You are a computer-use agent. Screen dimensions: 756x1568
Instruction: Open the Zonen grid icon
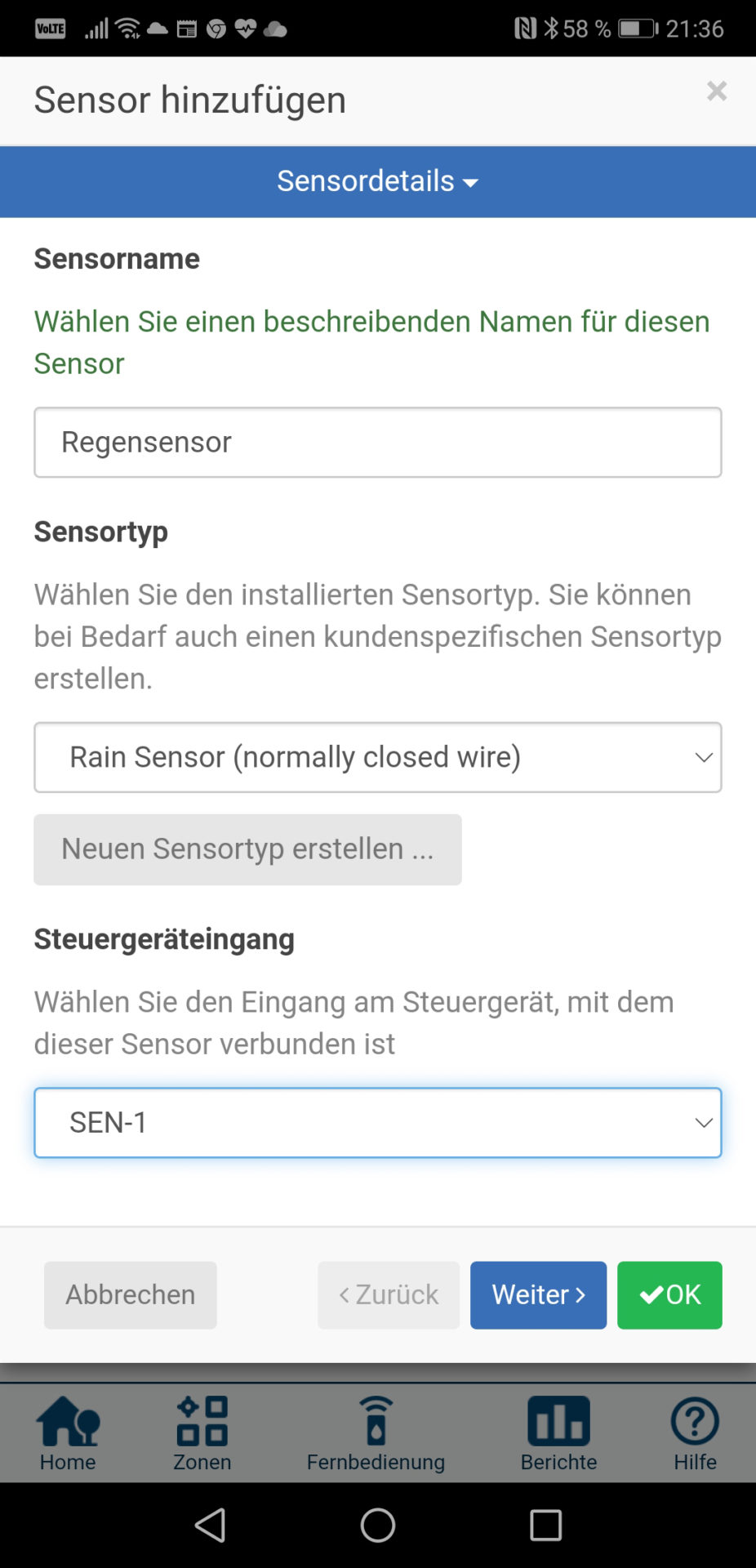(x=202, y=1420)
